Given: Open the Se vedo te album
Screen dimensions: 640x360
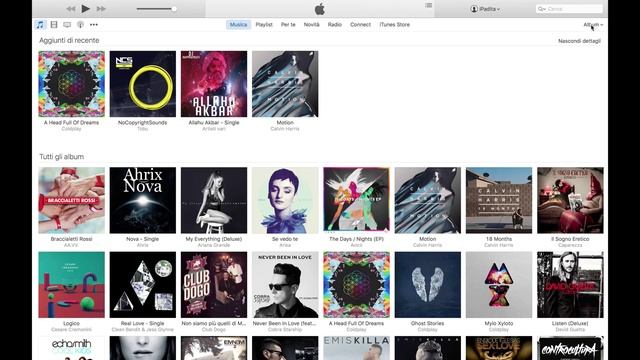Looking at the screenshot, I should tap(285, 200).
